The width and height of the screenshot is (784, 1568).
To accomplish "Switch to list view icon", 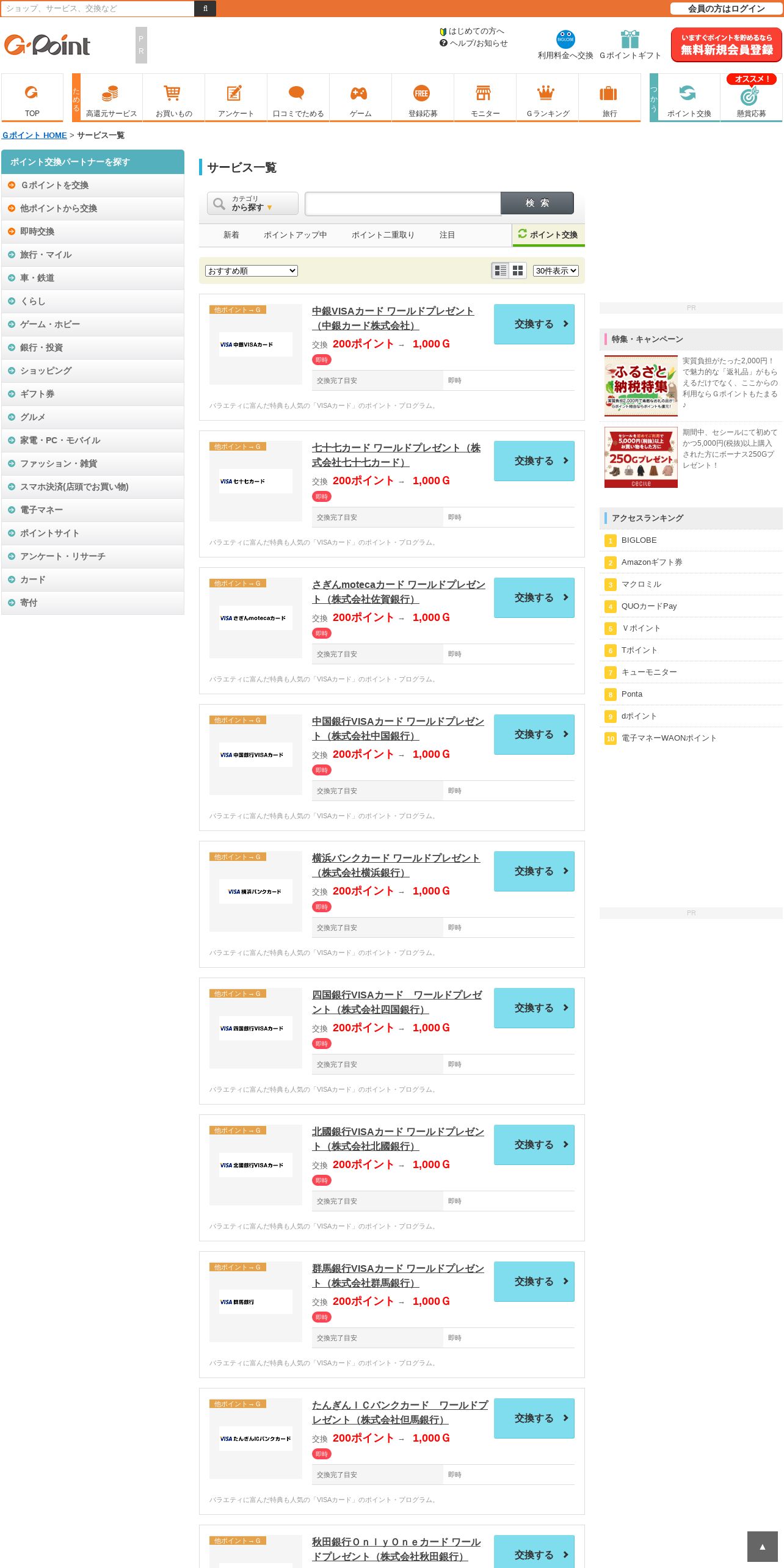I will click(x=500, y=270).
